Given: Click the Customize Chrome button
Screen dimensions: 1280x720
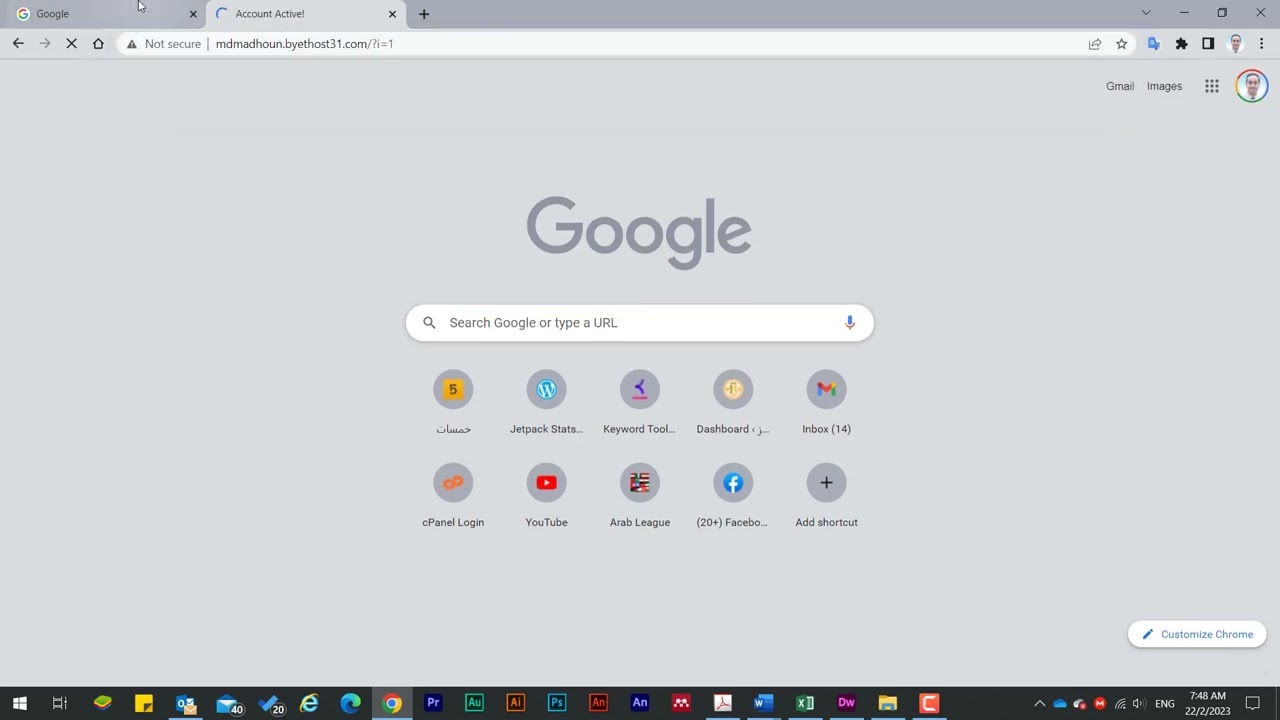Looking at the screenshot, I should [x=1197, y=634].
